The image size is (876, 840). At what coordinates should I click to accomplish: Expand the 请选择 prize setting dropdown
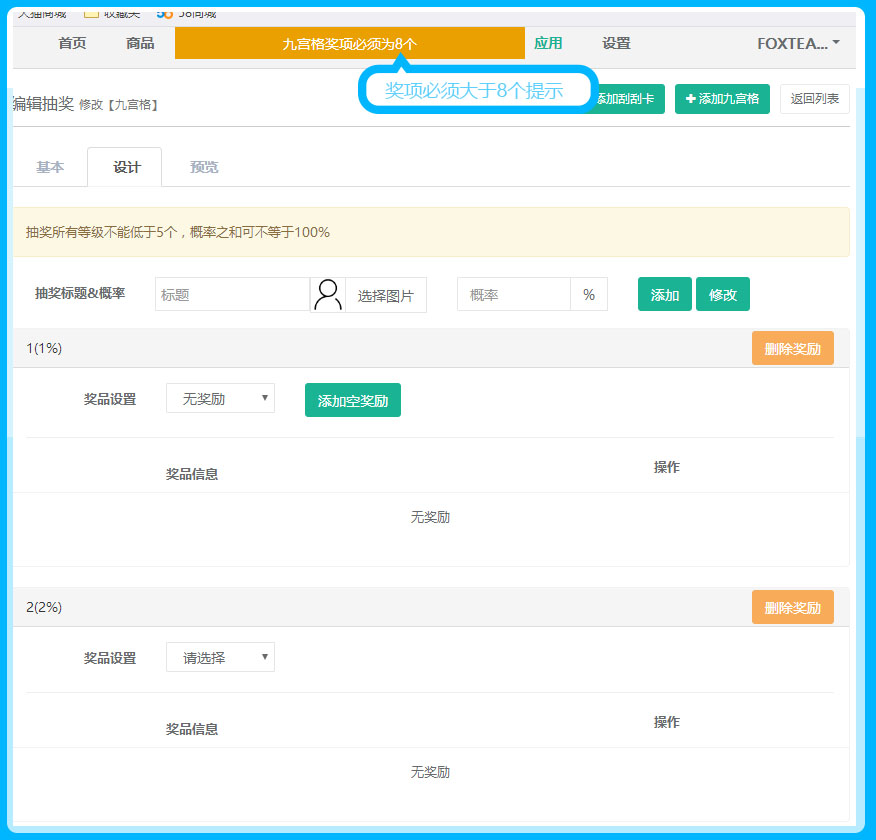220,658
